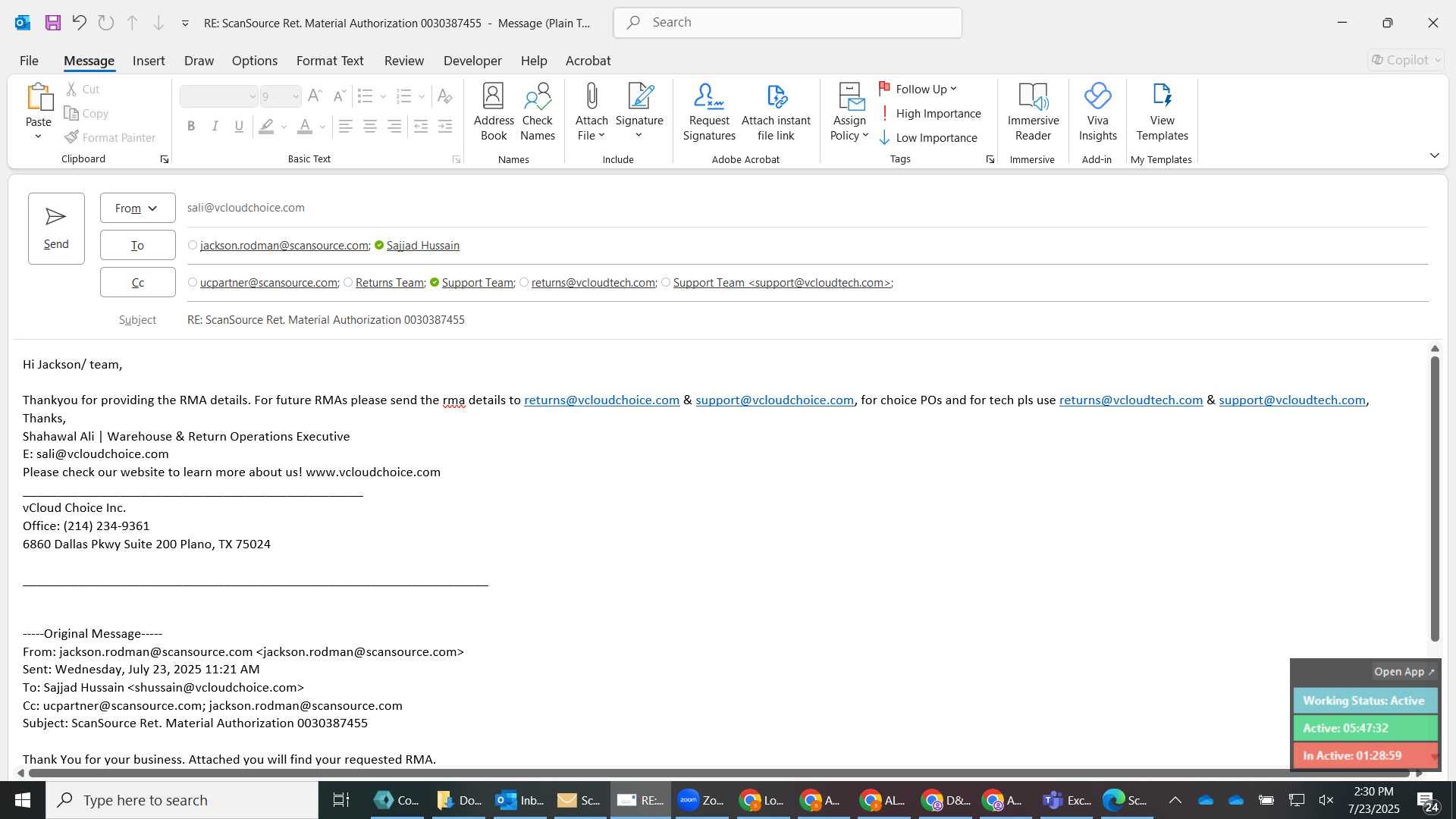1456x819 pixels.
Task: Click the Paste clipboard icon
Action: [x=39, y=96]
